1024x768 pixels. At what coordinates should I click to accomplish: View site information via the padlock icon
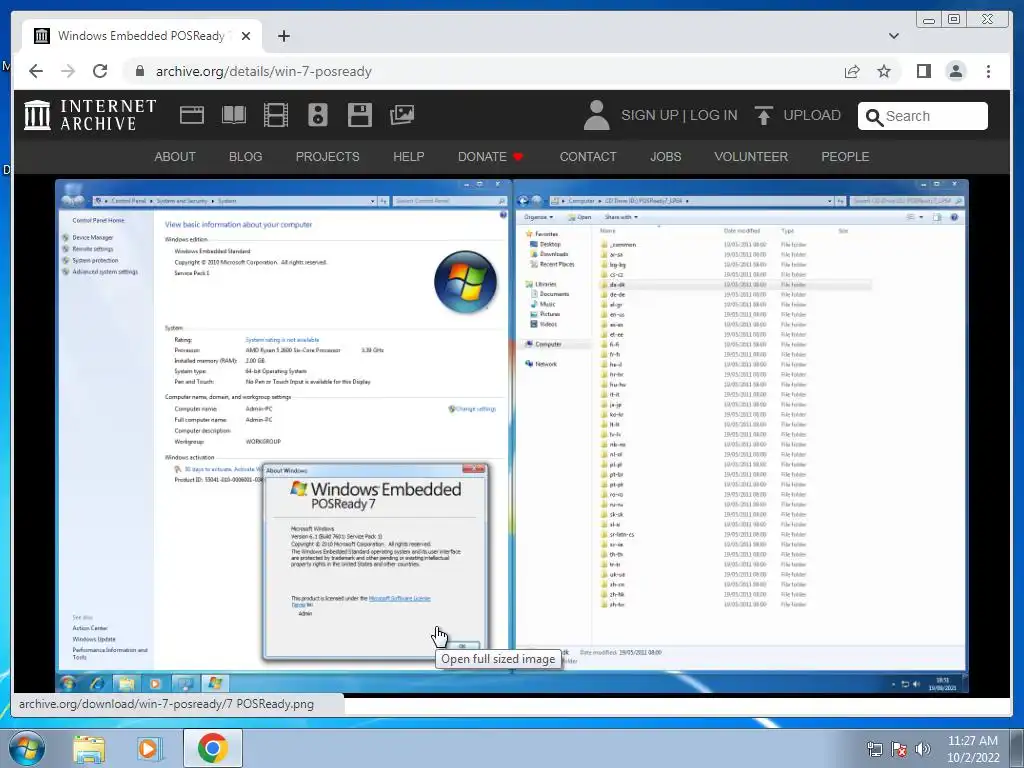pyautogui.click(x=139, y=71)
